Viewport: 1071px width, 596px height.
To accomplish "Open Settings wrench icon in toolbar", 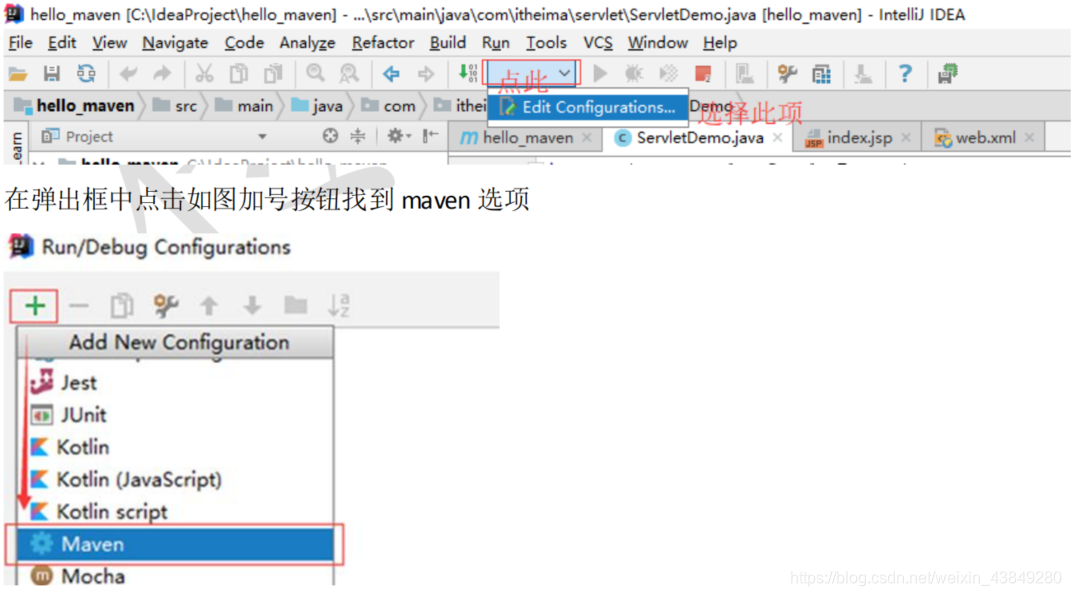I will point(787,74).
